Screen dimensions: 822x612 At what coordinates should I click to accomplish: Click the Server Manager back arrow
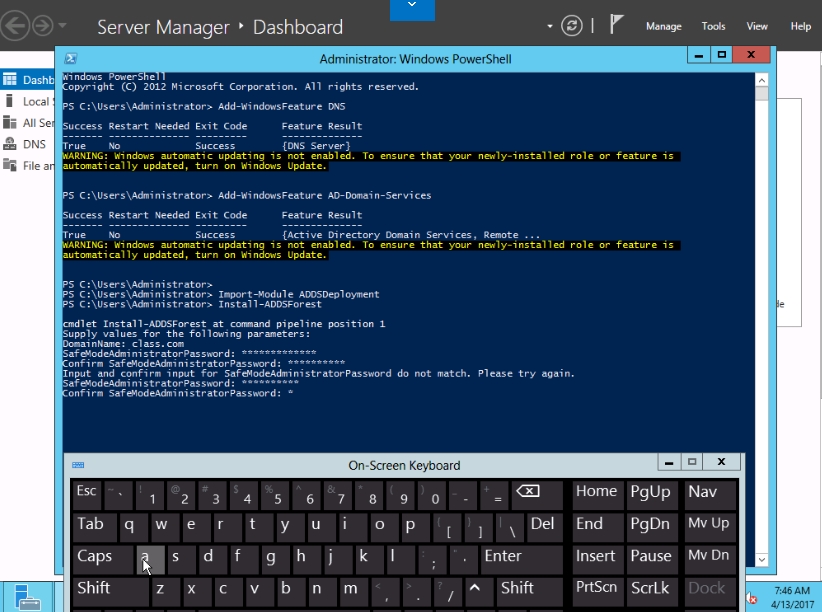13,26
